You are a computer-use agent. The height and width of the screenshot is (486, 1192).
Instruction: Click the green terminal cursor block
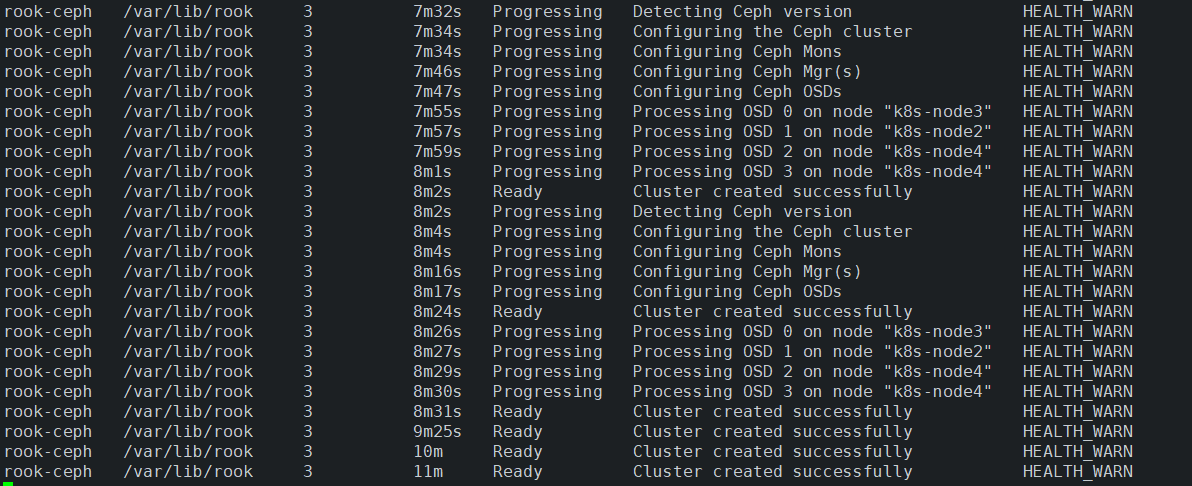coord(8,483)
